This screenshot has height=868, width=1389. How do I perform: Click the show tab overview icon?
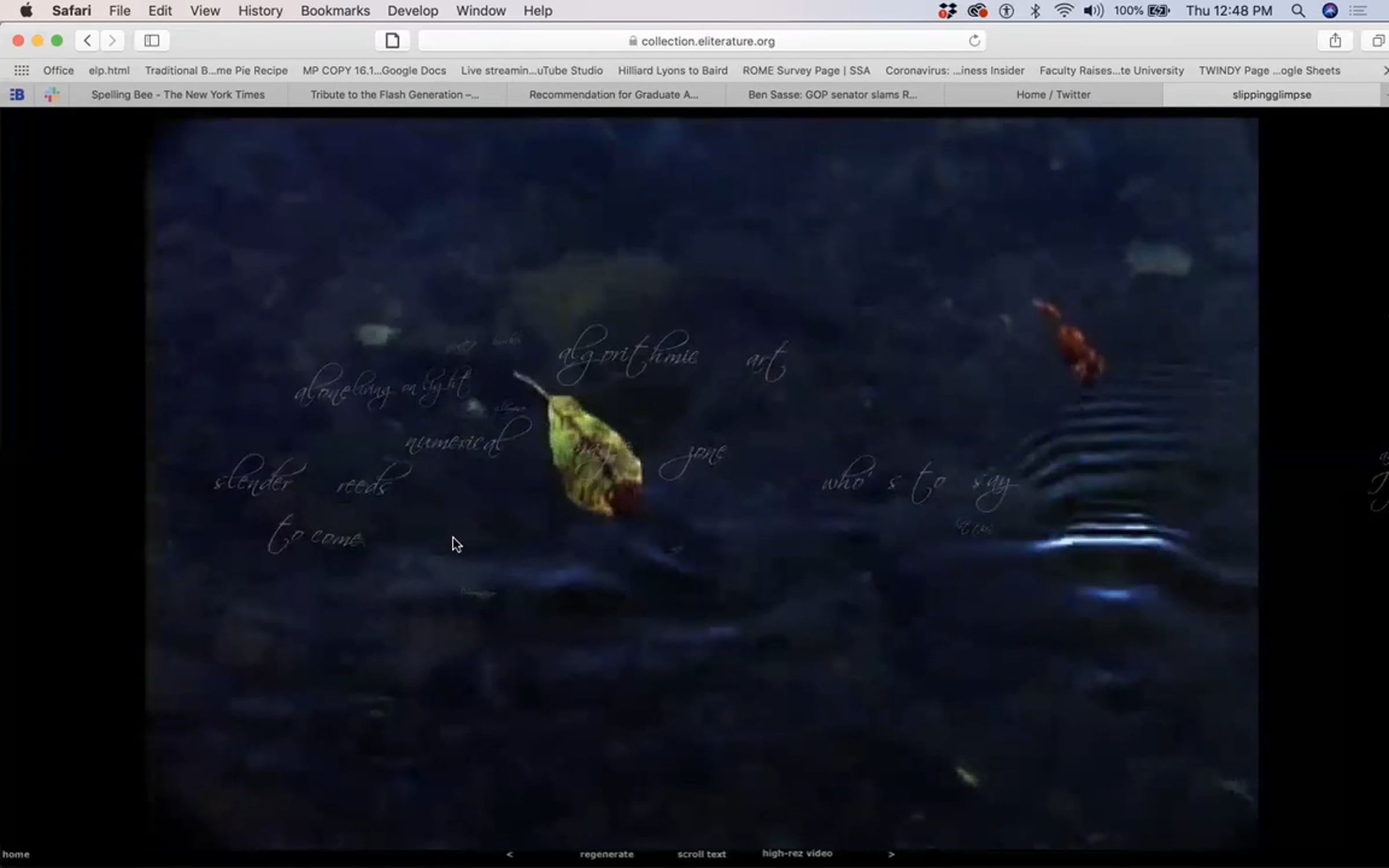1378,41
